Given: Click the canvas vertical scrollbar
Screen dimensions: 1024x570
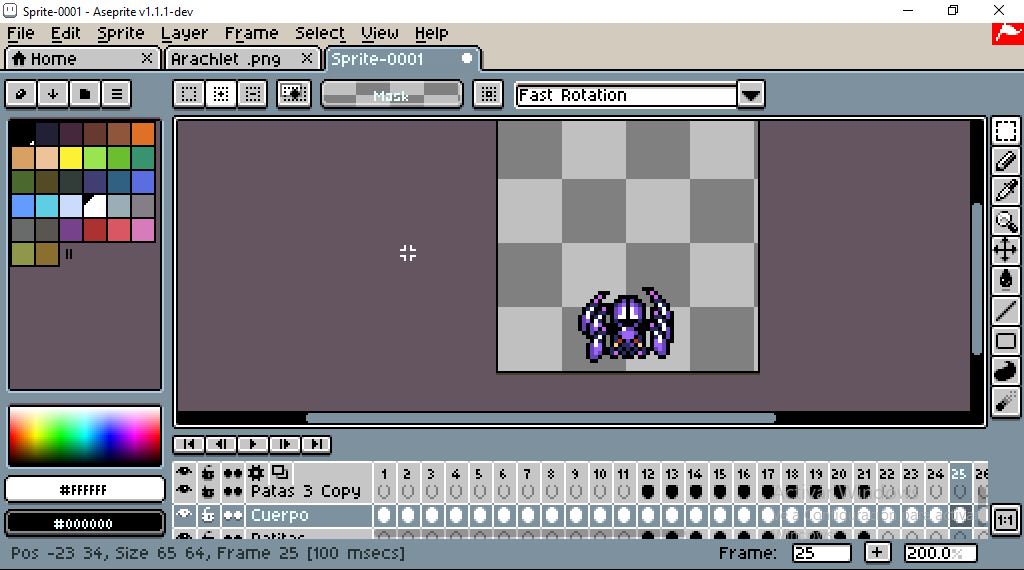Looking at the screenshot, I should 977,279.
